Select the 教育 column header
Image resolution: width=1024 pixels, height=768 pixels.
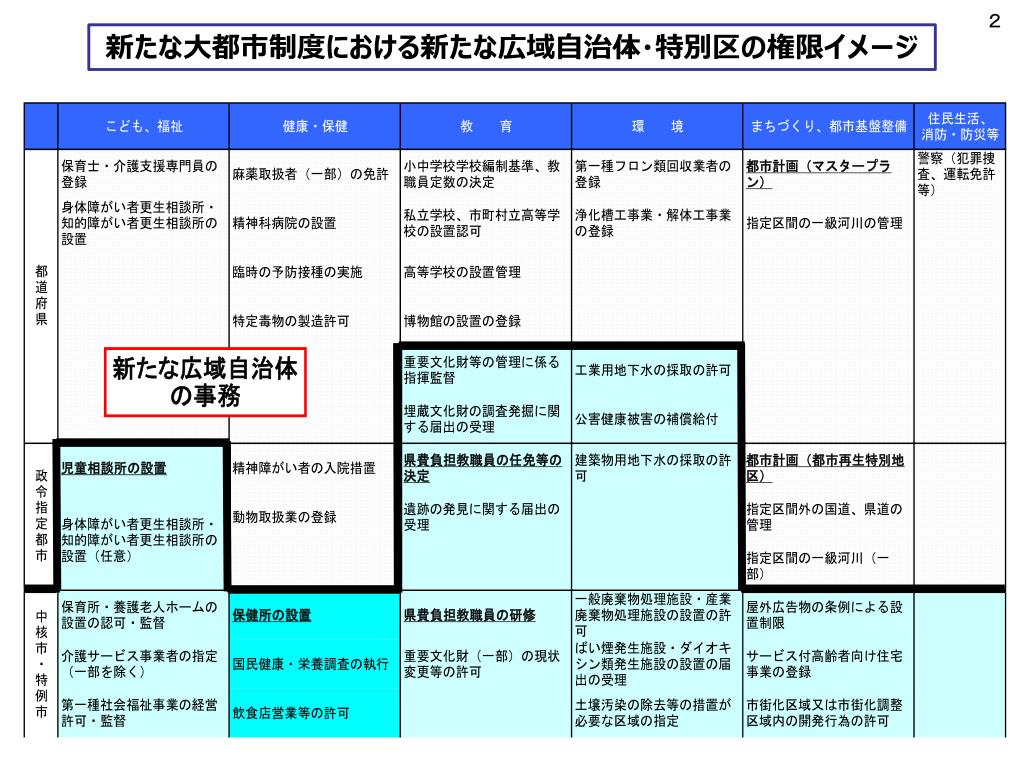486,126
